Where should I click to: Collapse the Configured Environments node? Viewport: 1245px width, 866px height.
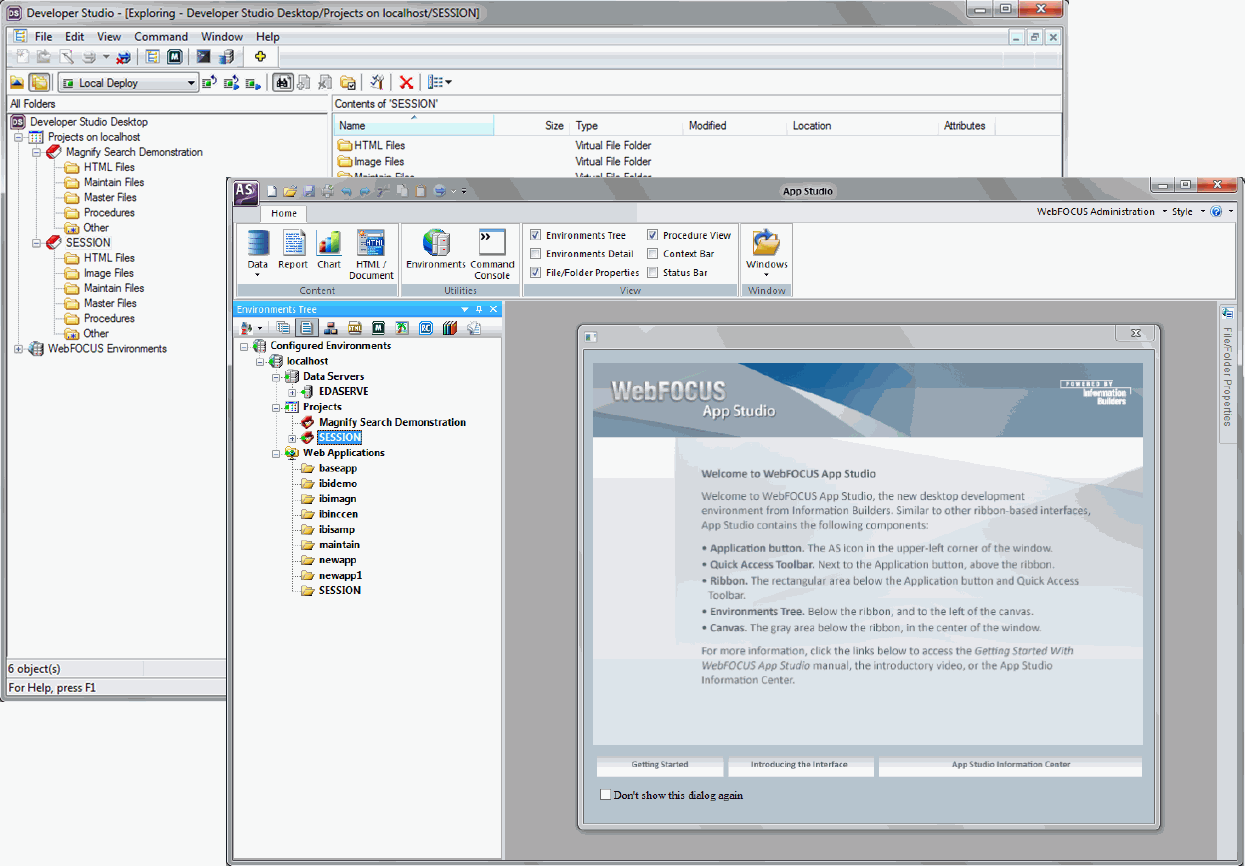[x=244, y=346]
